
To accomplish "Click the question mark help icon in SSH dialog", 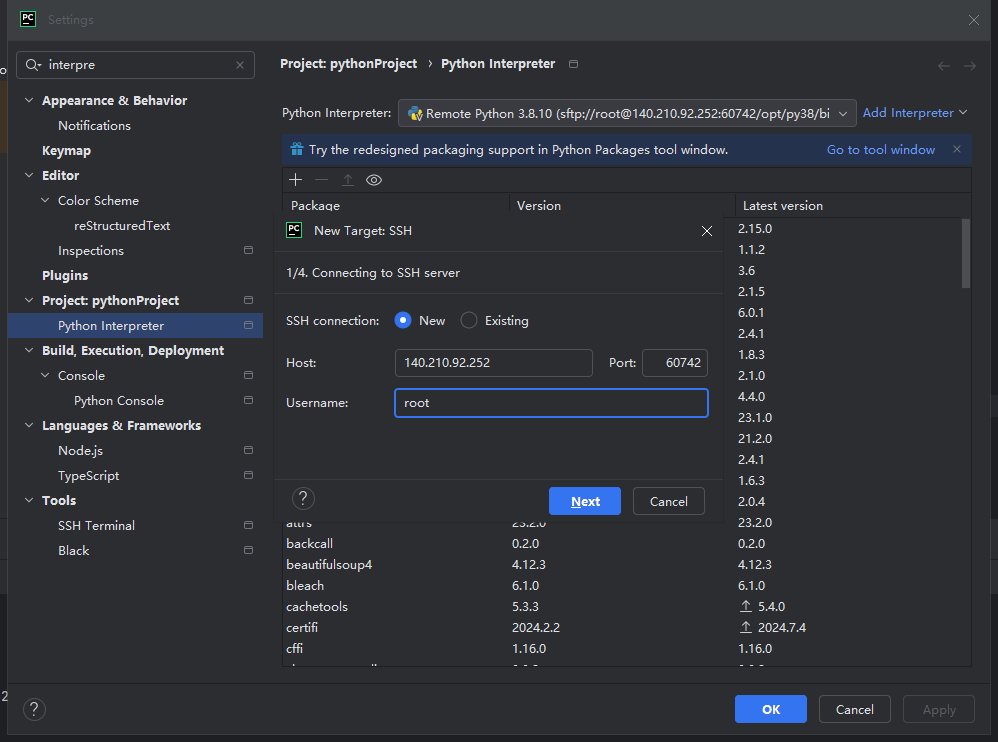I will pyautogui.click(x=303, y=498).
